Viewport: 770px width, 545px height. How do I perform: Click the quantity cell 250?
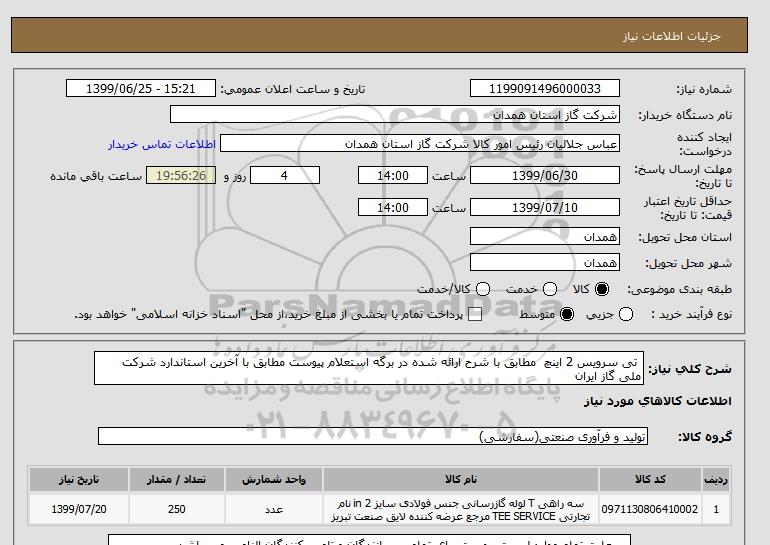point(177,510)
